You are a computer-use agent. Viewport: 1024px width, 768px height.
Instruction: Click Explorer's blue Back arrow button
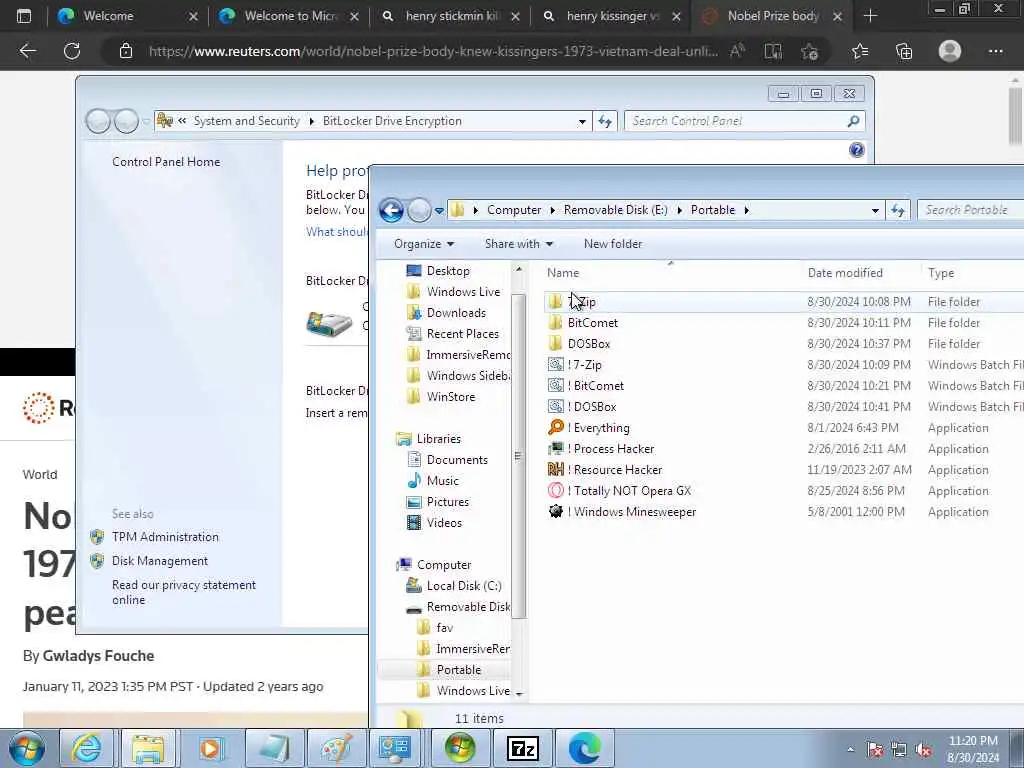pyautogui.click(x=391, y=210)
